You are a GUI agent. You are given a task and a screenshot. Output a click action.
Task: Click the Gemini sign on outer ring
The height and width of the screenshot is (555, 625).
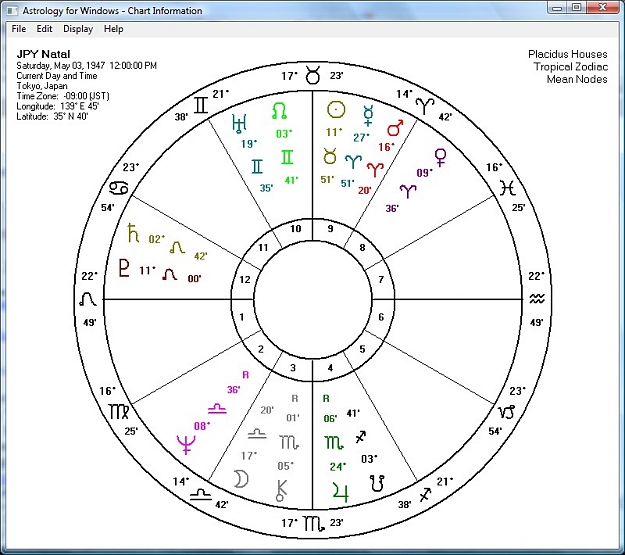tap(201, 105)
